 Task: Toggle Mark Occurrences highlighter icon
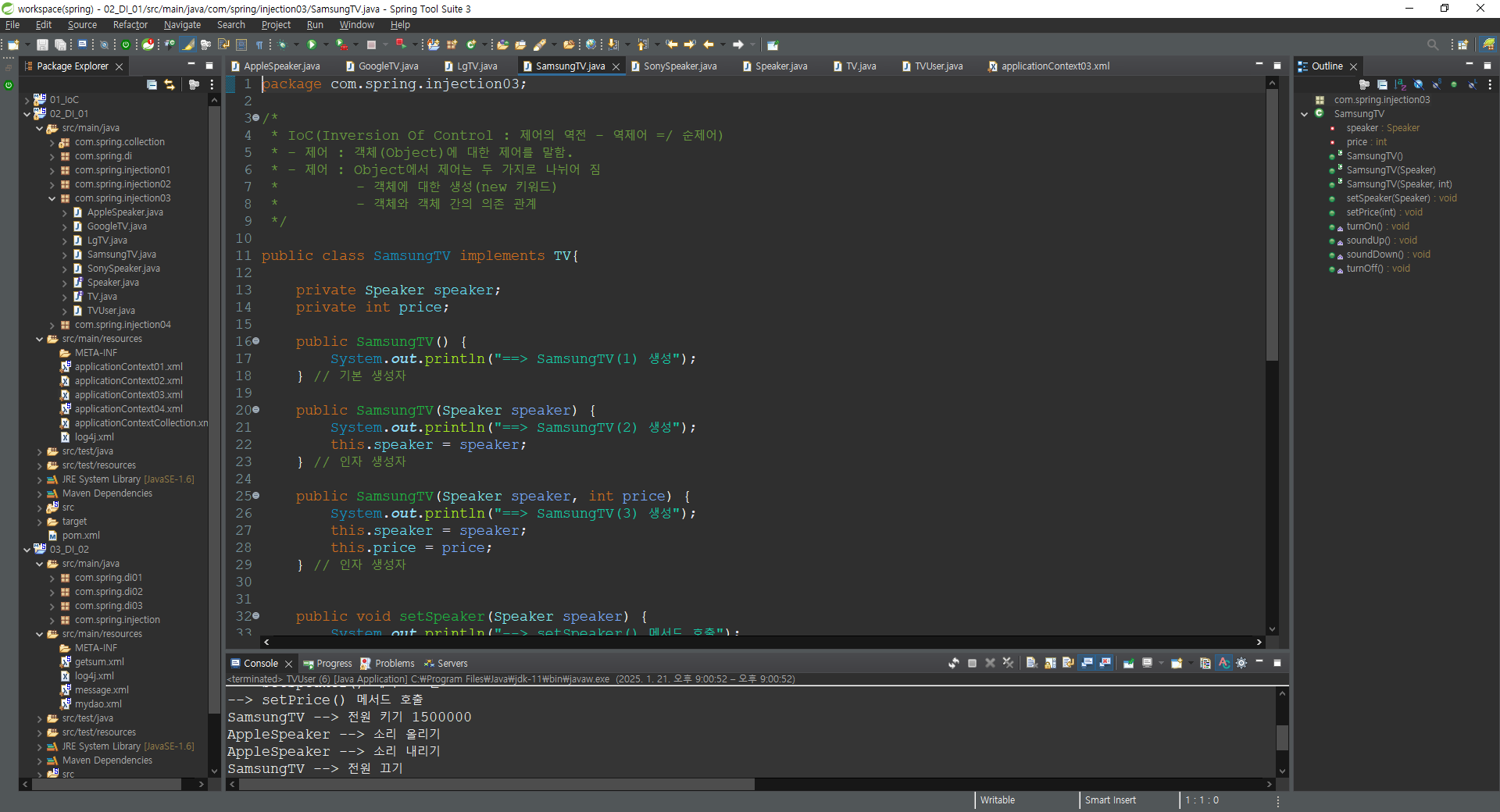(x=188, y=45)
